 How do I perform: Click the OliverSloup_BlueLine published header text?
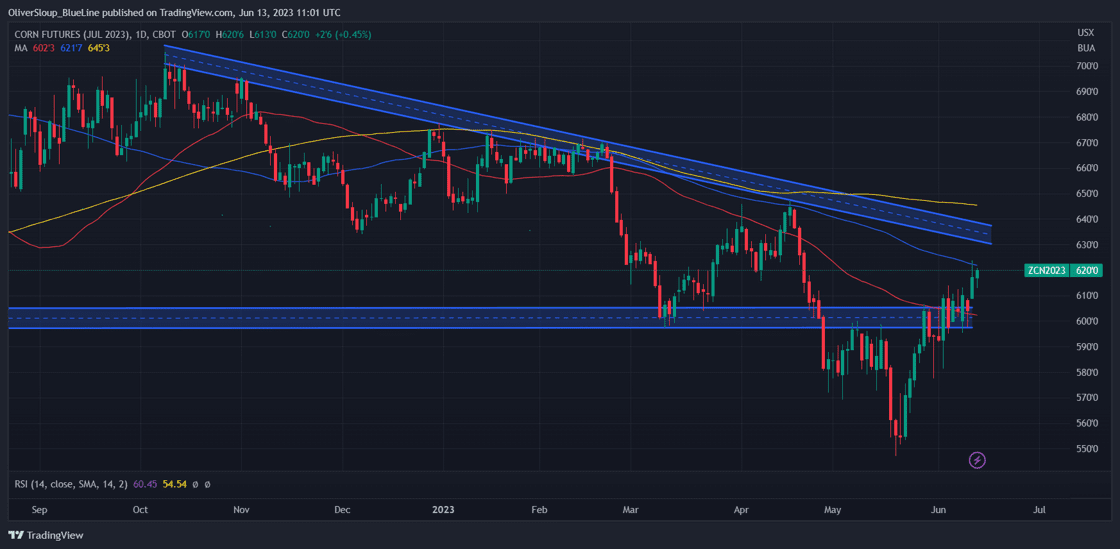click(x=174, y=12)
